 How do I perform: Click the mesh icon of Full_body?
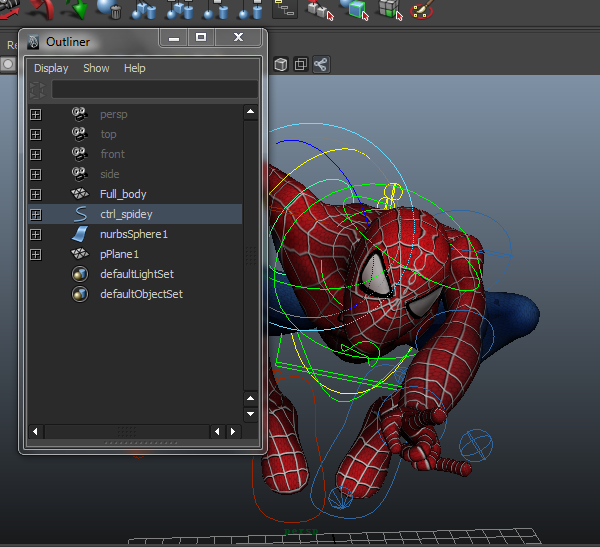80,194
